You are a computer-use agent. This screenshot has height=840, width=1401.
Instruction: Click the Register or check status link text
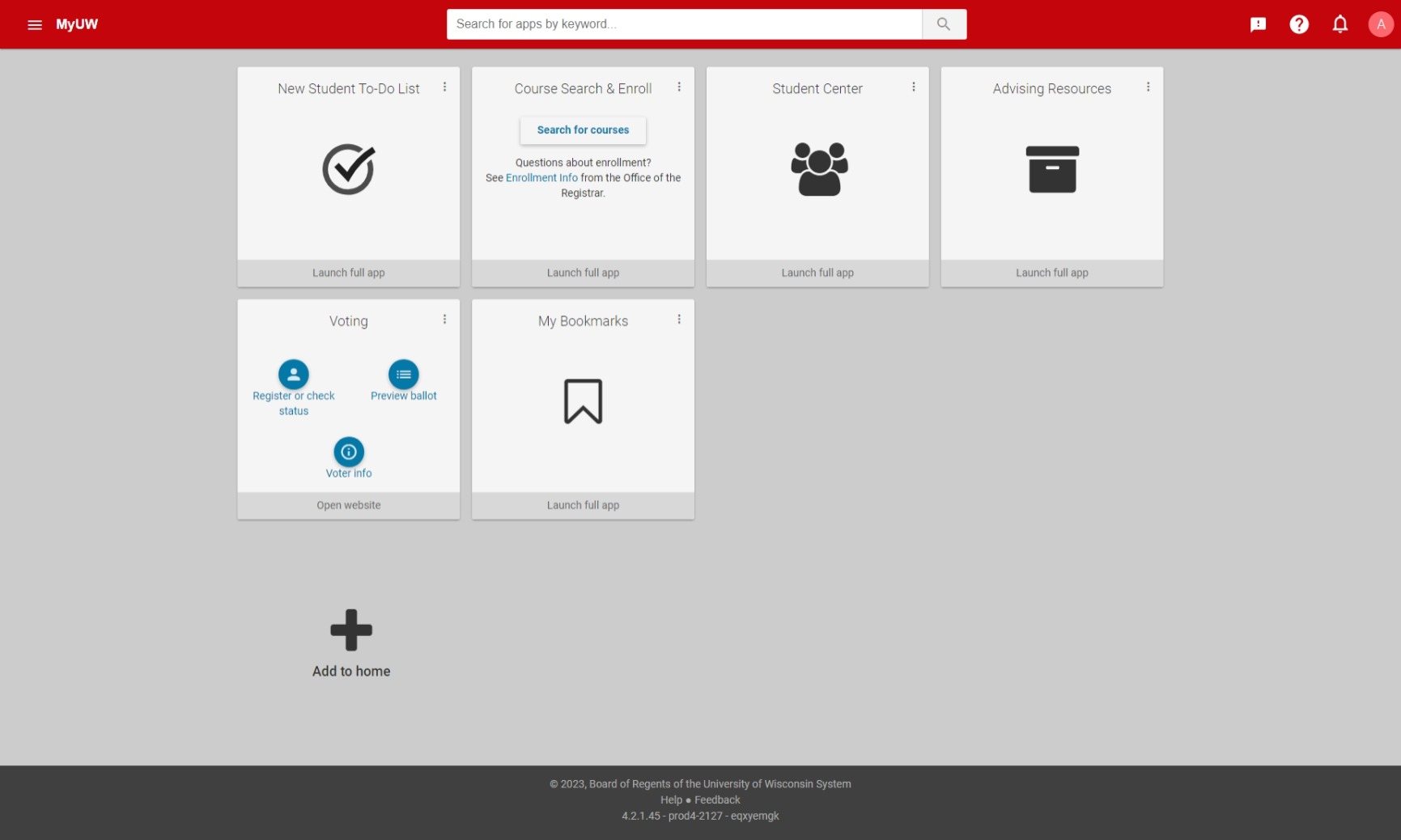[294, 403]
